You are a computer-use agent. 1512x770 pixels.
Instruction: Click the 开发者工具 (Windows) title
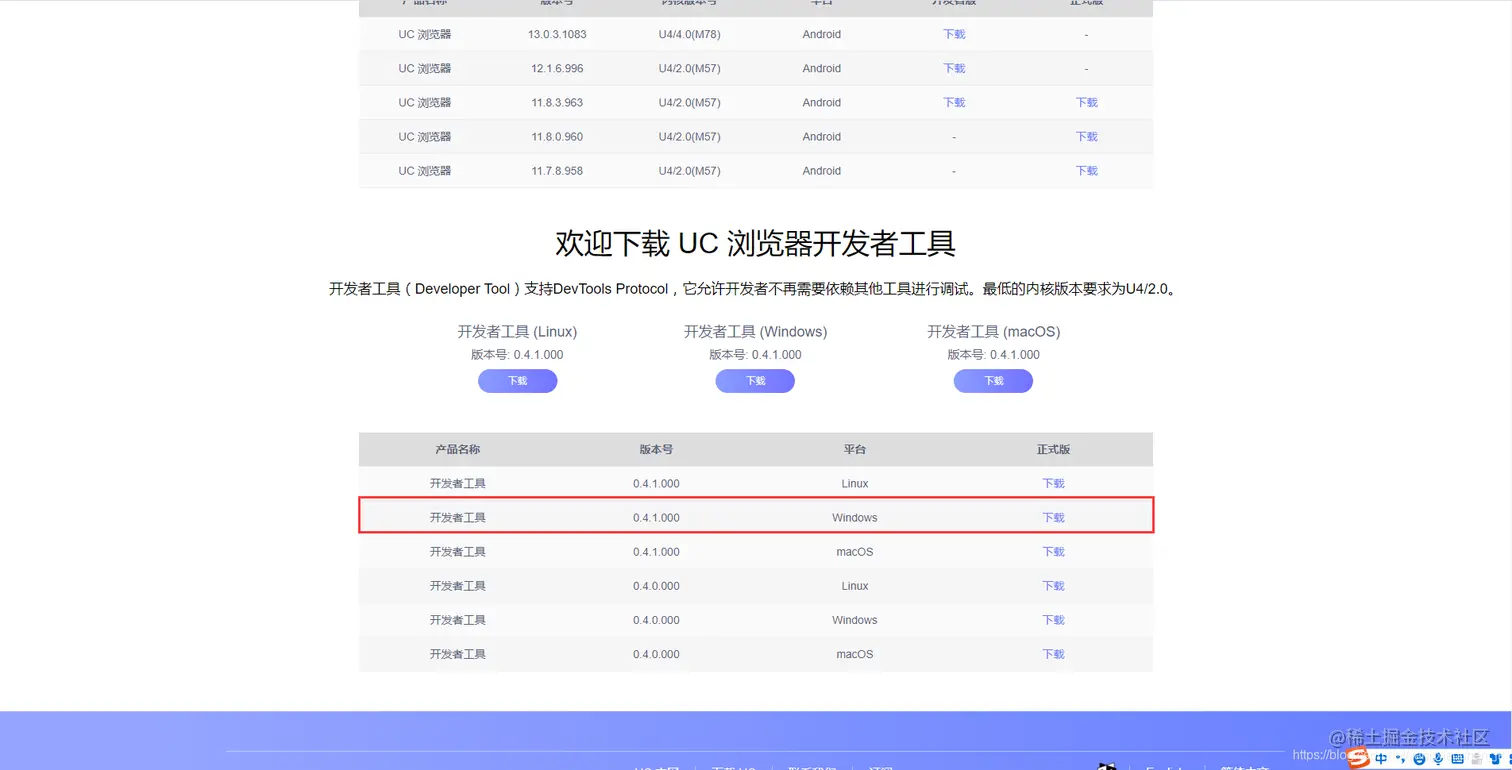tap(755, 331)
